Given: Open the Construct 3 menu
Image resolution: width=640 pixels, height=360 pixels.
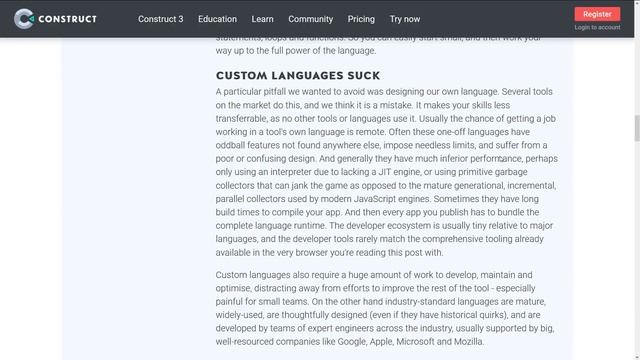Looking at the screenshot, I should point(160,19).
